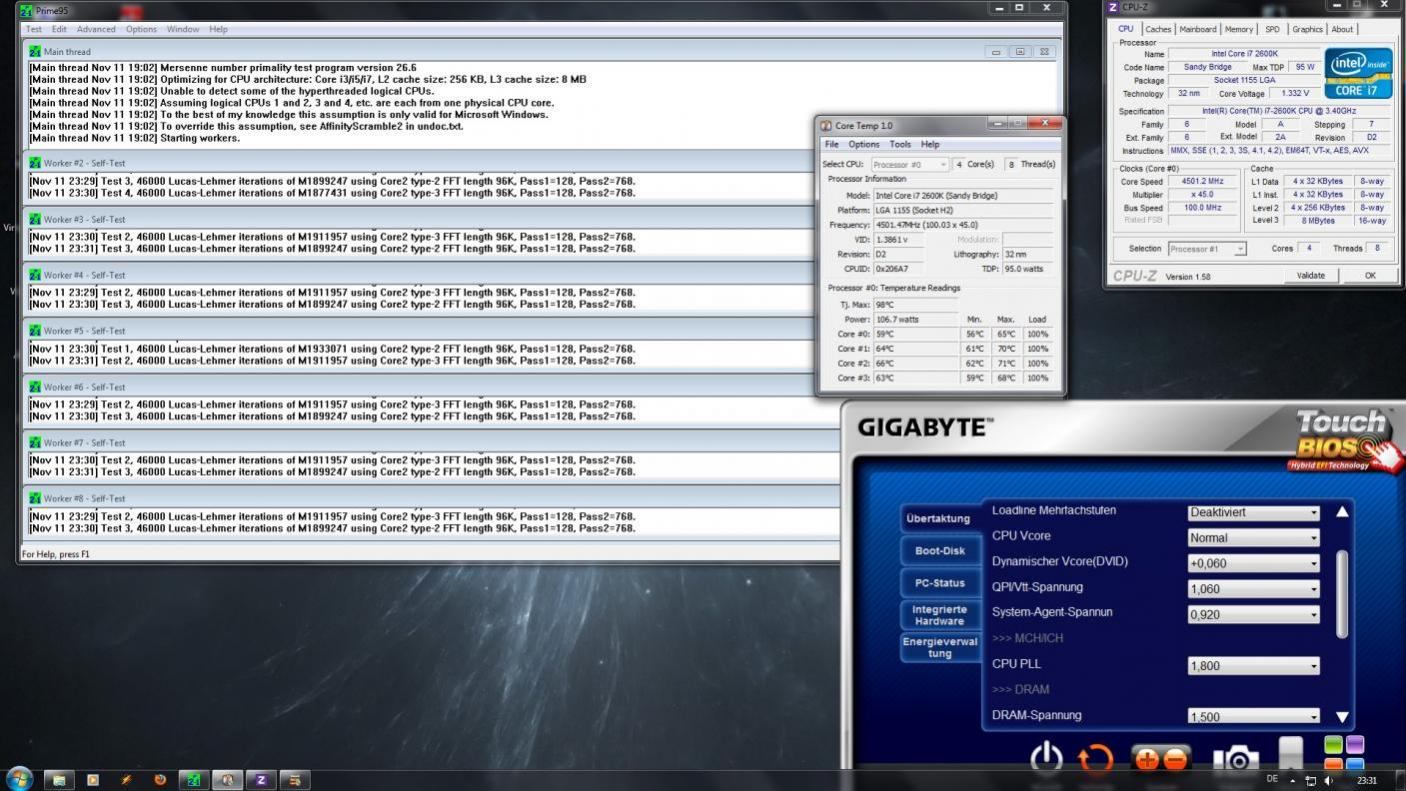The width and height of the screenshot is (1406, 791).
Task: Switch to Prime95 via green taskbar icon
Action: 193,780
